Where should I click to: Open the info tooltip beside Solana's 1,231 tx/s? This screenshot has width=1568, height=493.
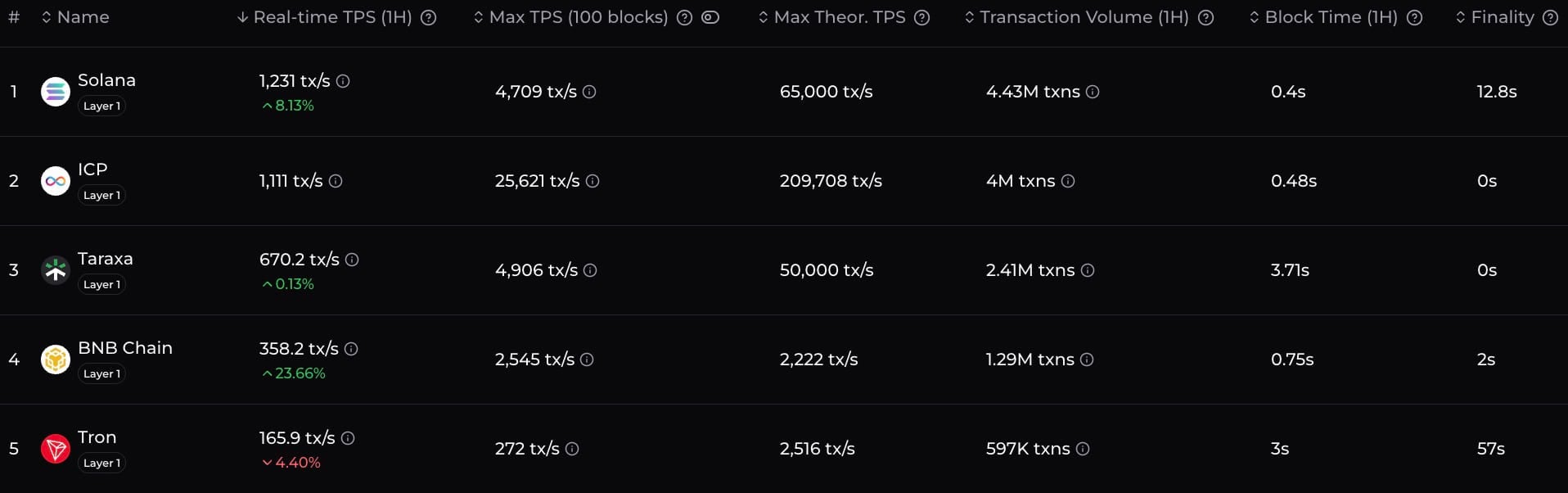(x=344, y=81)
